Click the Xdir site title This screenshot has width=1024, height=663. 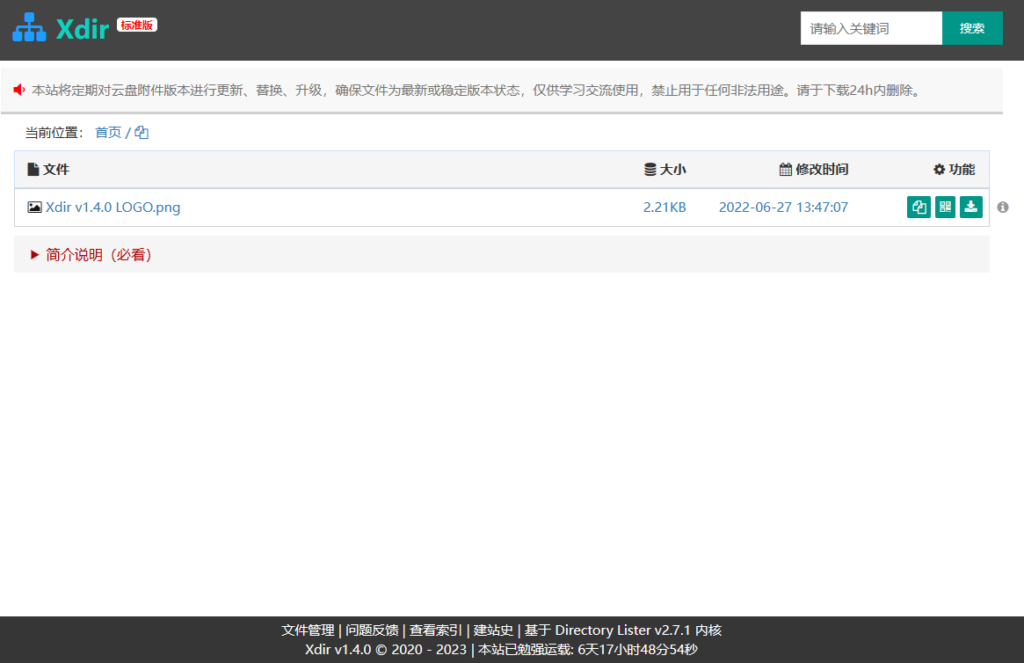point(82,29)
